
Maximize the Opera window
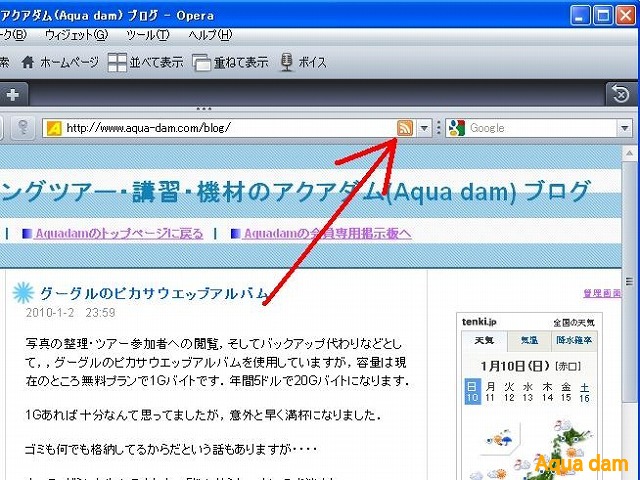tap(603, 16)
